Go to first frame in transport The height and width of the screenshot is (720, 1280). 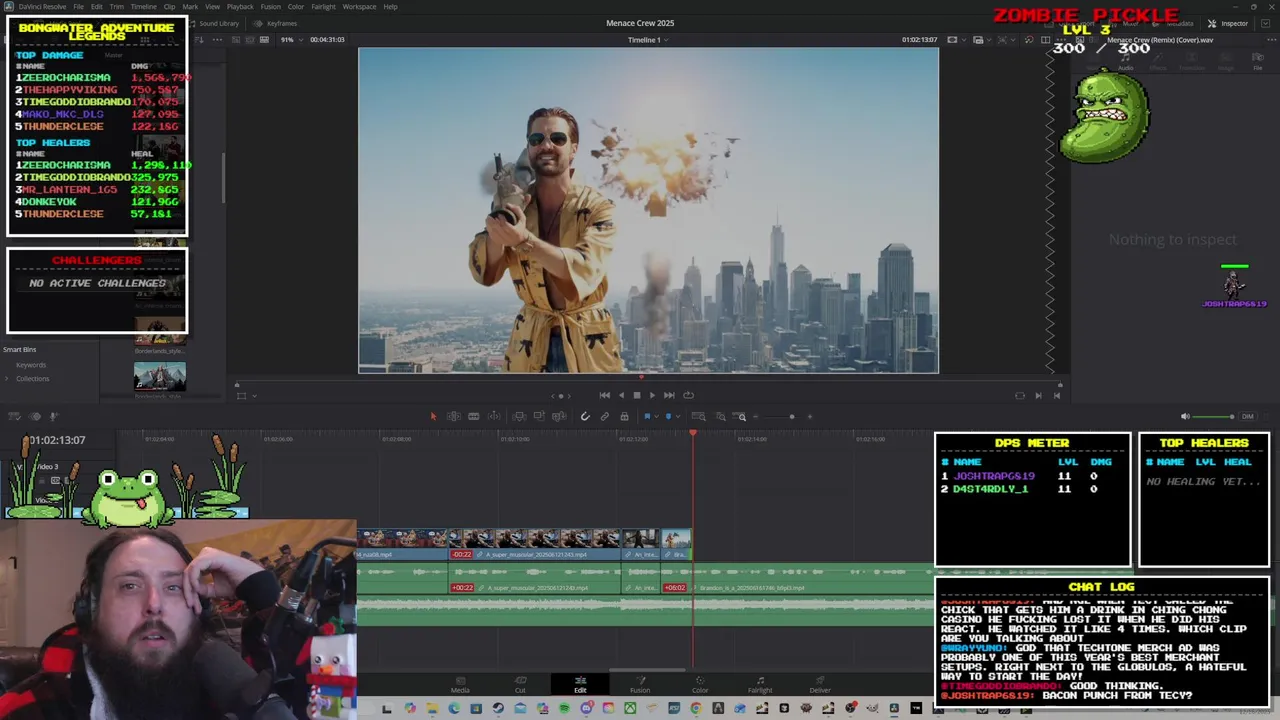pyautogui.click(x=604, y=395)
